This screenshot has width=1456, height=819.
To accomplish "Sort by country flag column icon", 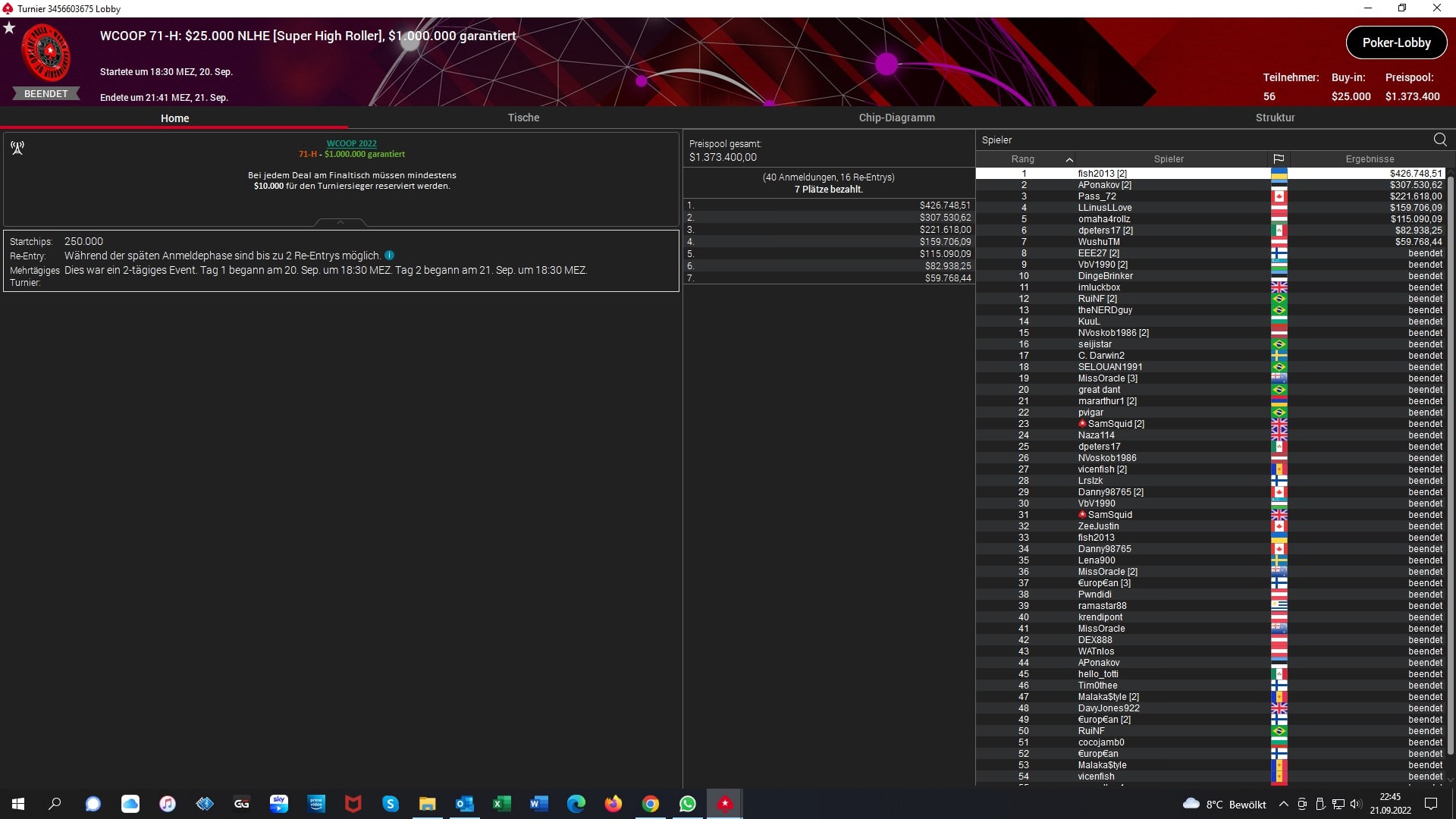I will tap(1279, 159).
